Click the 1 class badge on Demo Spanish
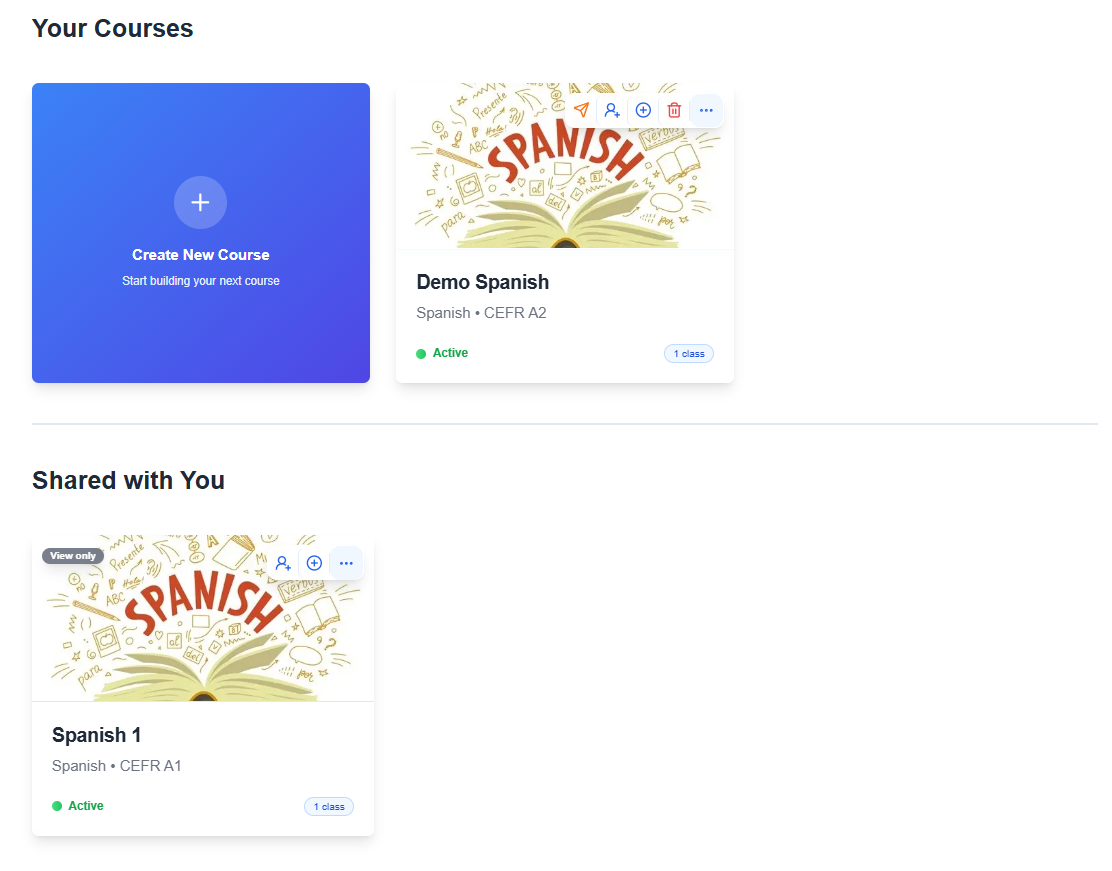This screenshot has height=871, width=1112. click(x=689, y=353)
